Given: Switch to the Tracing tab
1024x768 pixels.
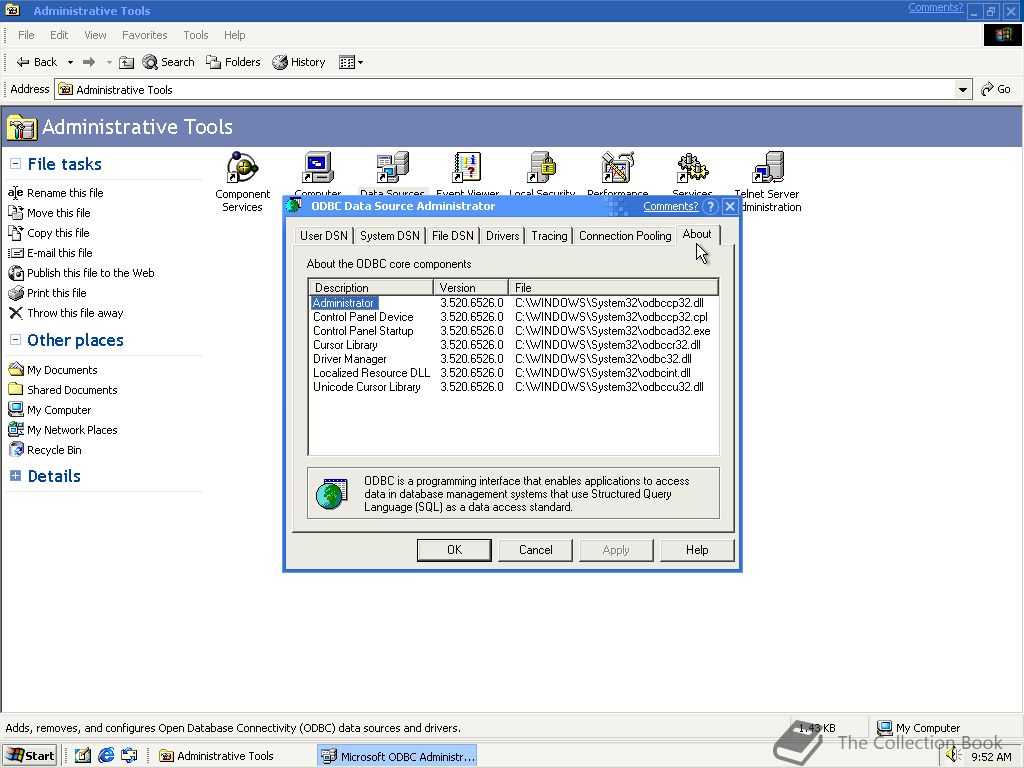Looking at the screenshot, I should 549,236.
